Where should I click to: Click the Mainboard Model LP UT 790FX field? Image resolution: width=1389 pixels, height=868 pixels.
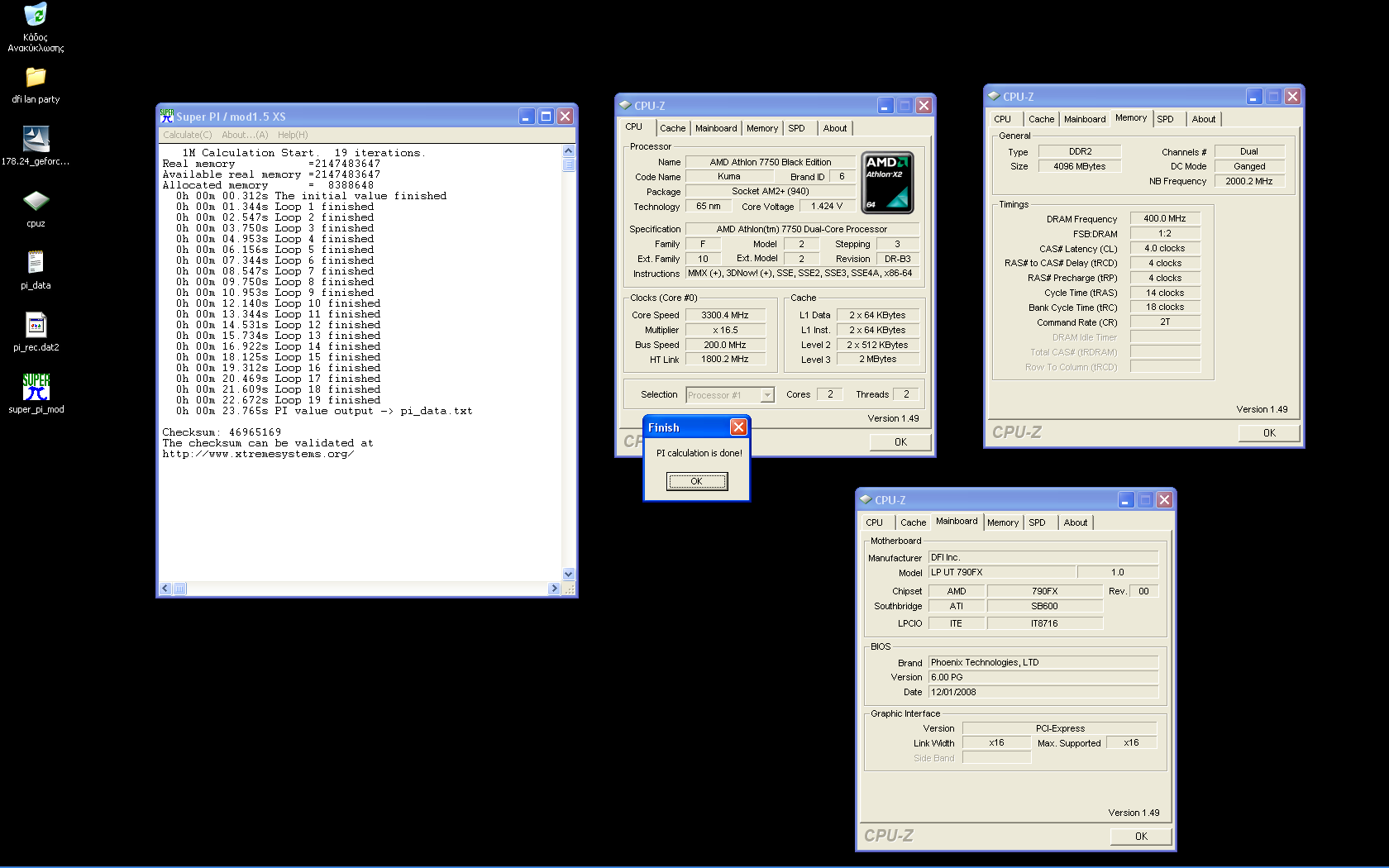tap(1002, 572)
